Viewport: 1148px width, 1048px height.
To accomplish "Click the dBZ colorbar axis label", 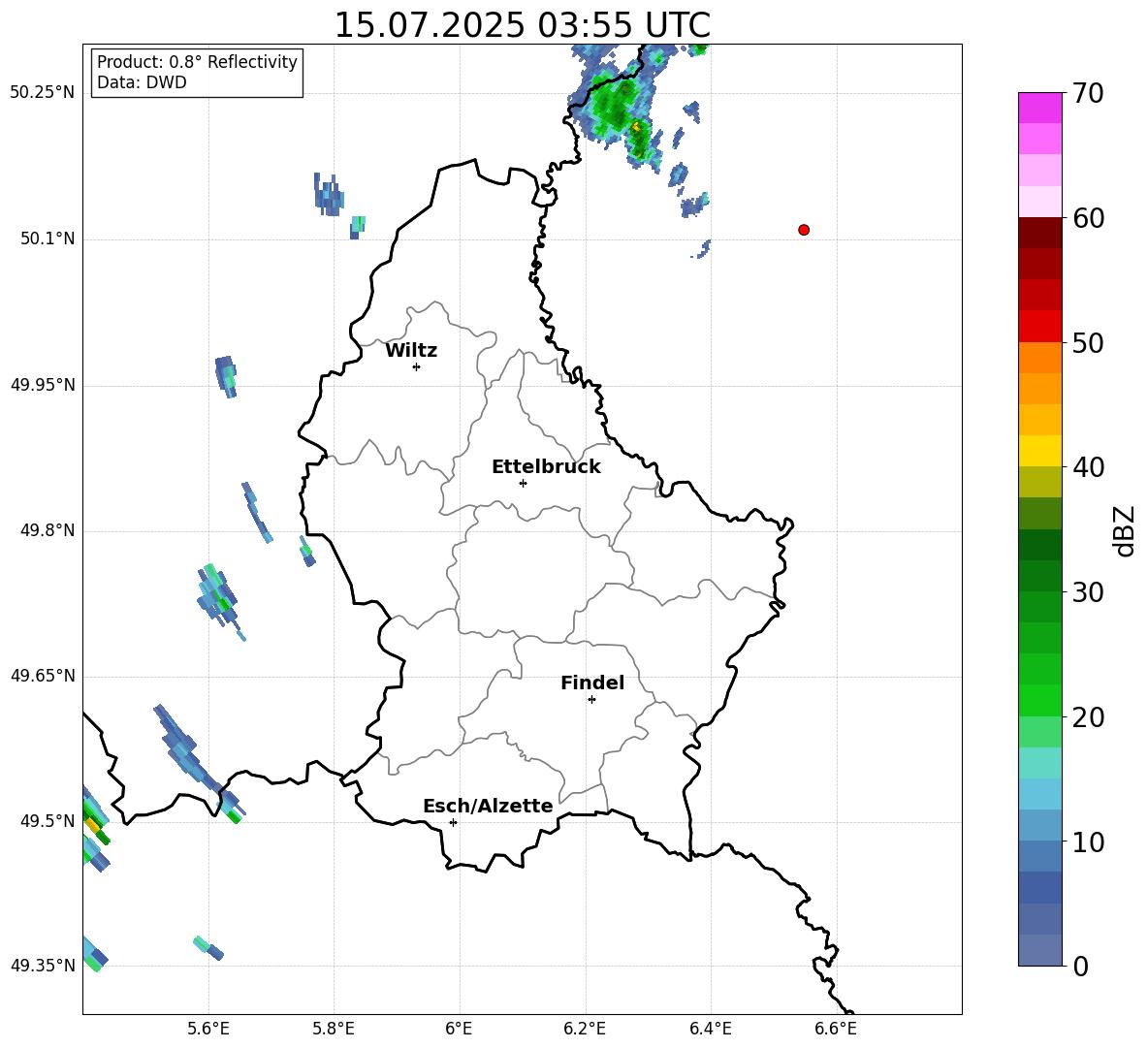I will [x=1124, y=530].
